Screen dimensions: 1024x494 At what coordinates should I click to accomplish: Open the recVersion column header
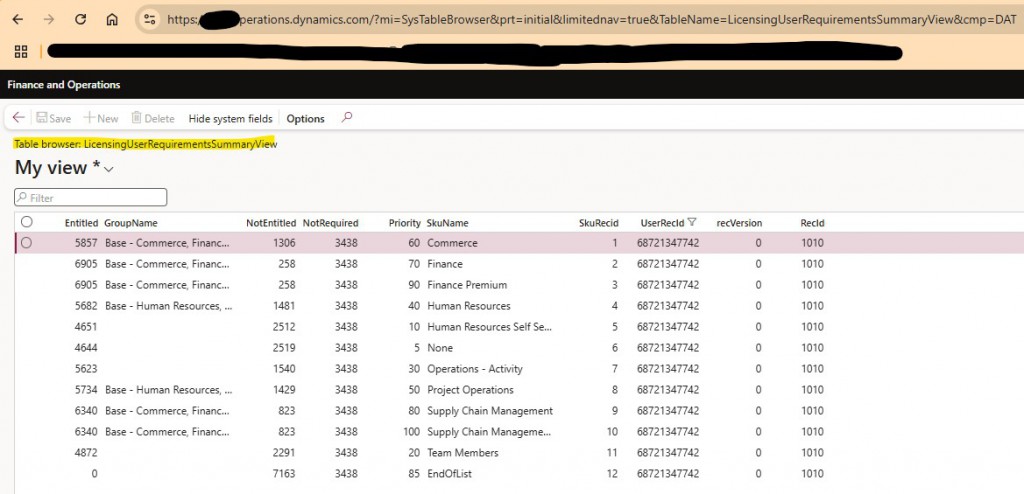(x=739, y=223)
